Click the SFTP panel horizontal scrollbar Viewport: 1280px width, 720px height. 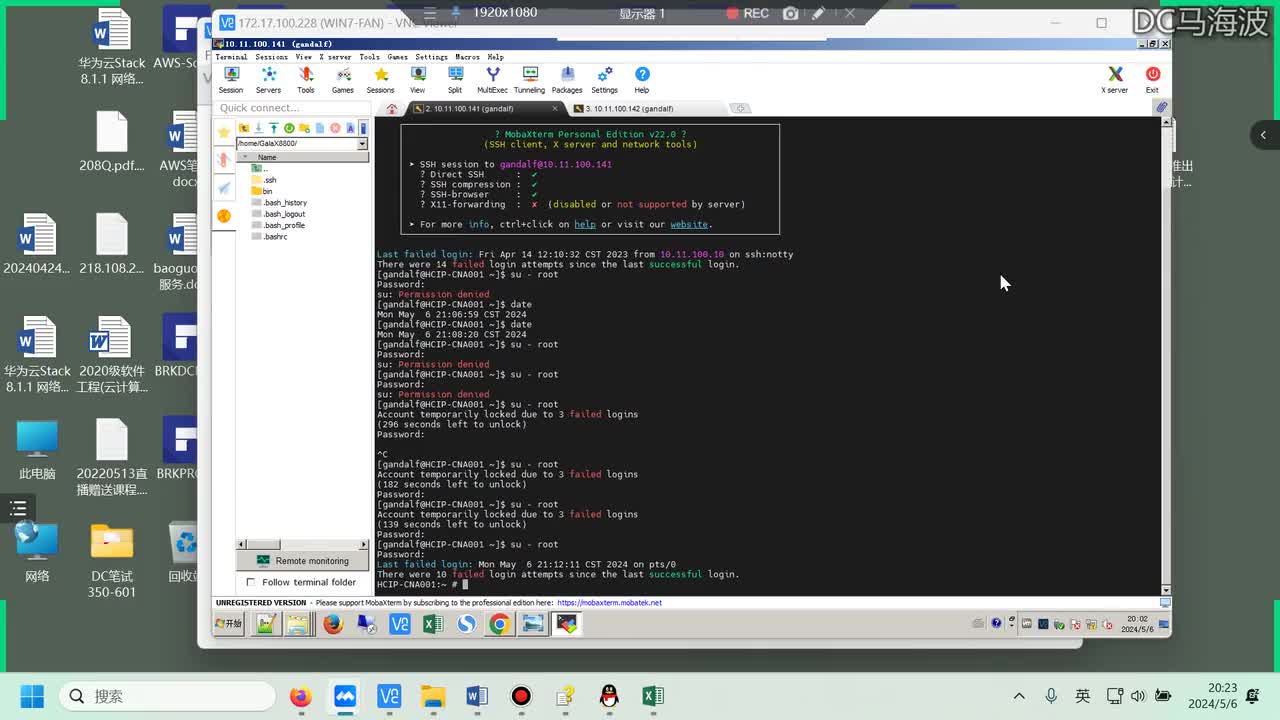click(x=302, y=544)
